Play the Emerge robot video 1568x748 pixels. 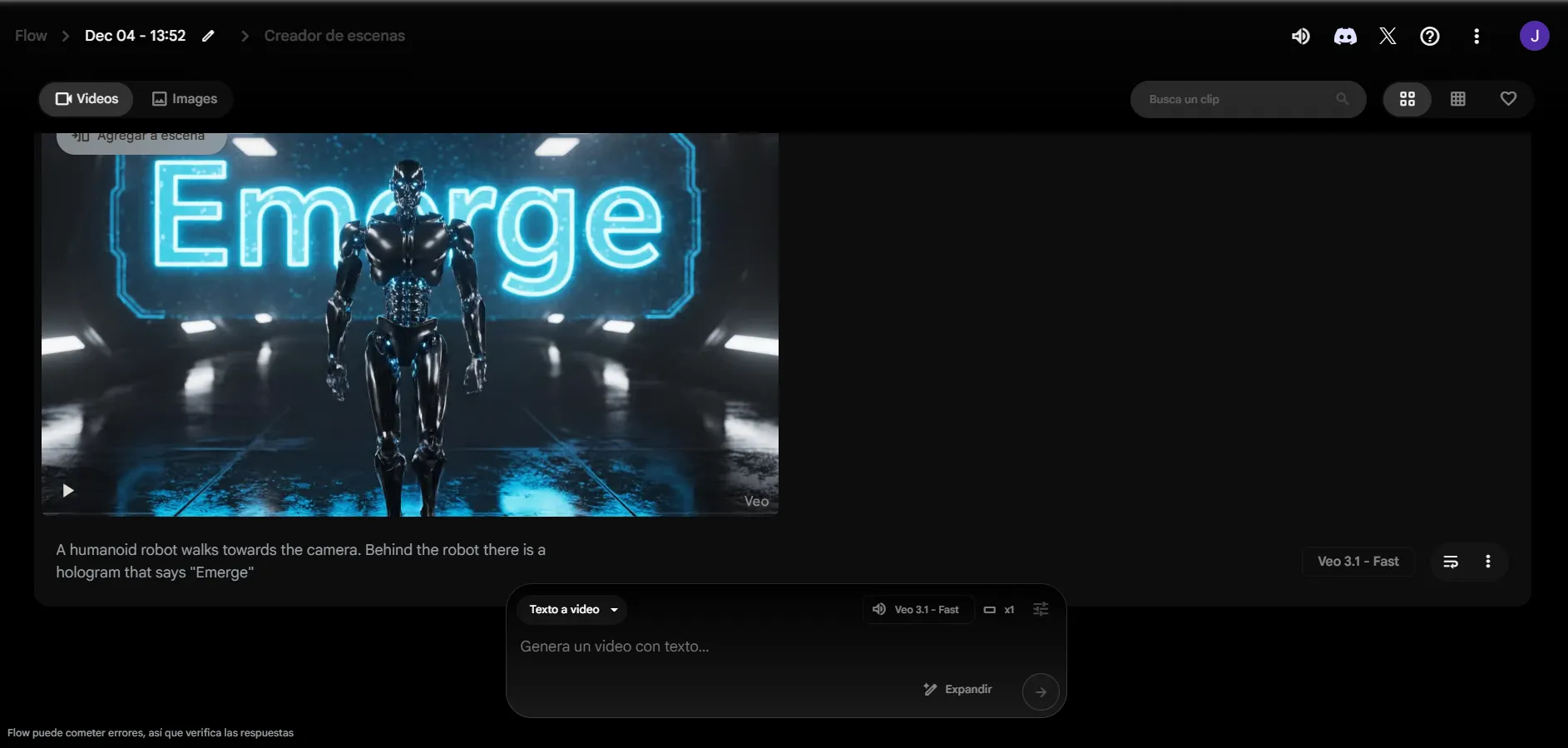68,490
